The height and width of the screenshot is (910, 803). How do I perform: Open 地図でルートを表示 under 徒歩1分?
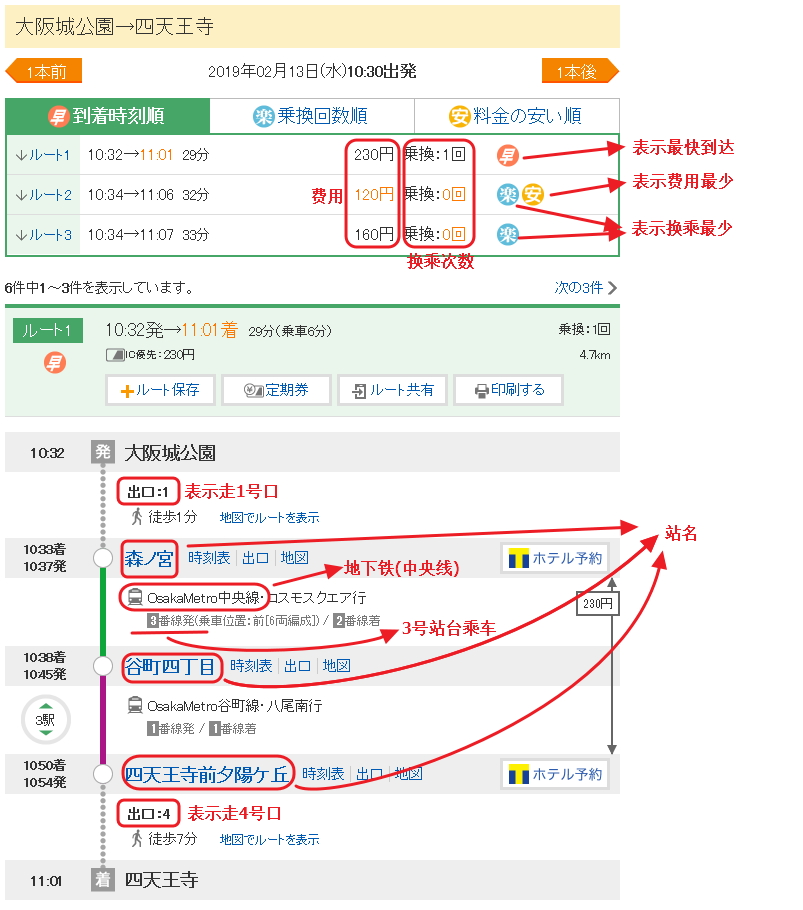(270, 518)
